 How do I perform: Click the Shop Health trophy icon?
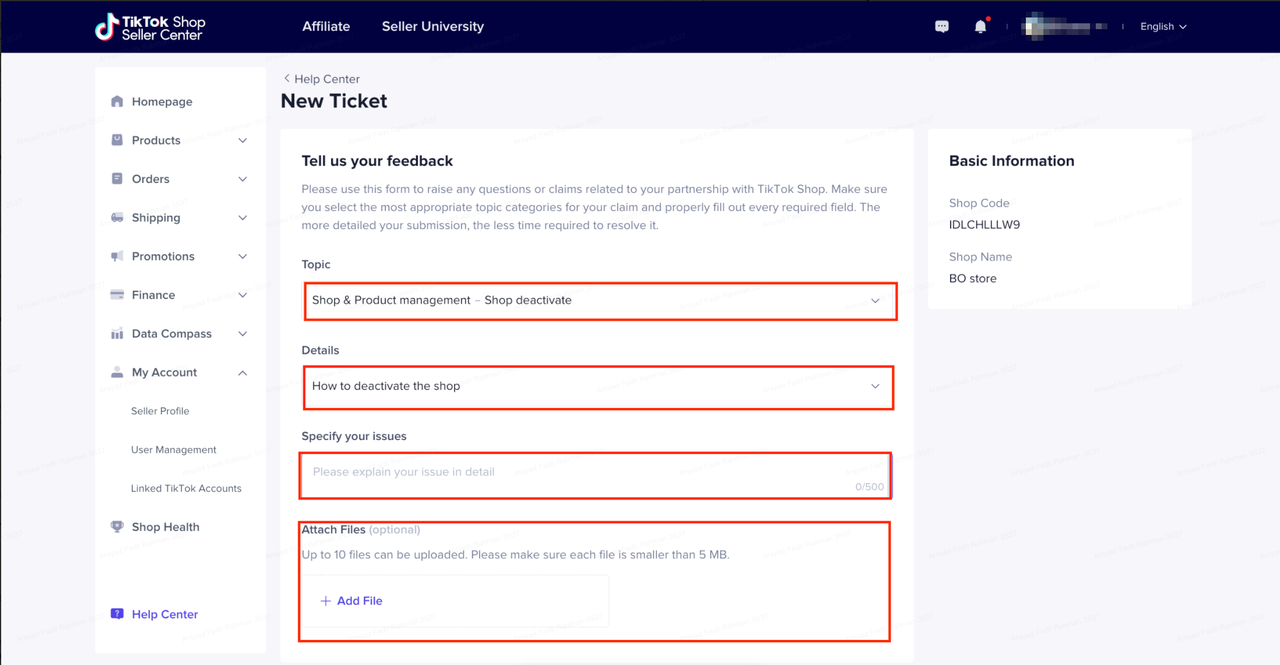117,527
